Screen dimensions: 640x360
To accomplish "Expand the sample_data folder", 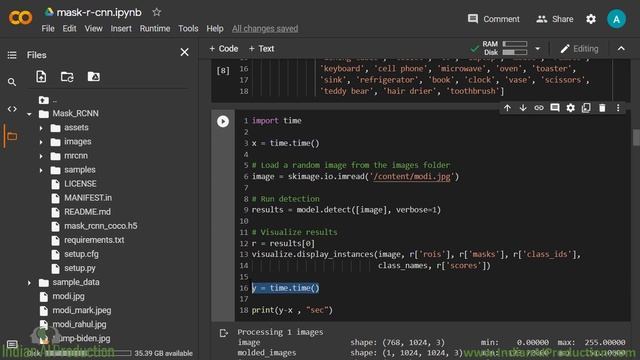I will tap(29, 282).
